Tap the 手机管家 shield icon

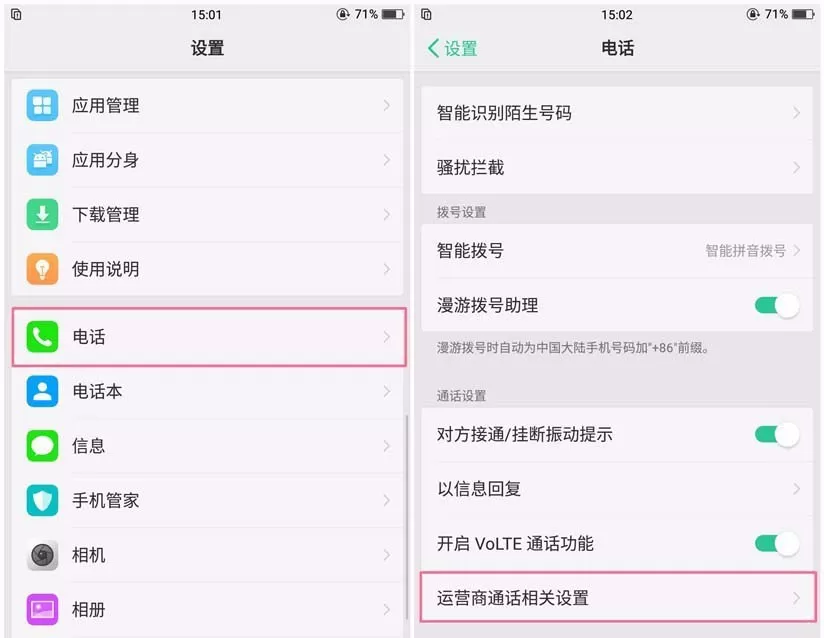pyautogui.click(x=42, y=500)
